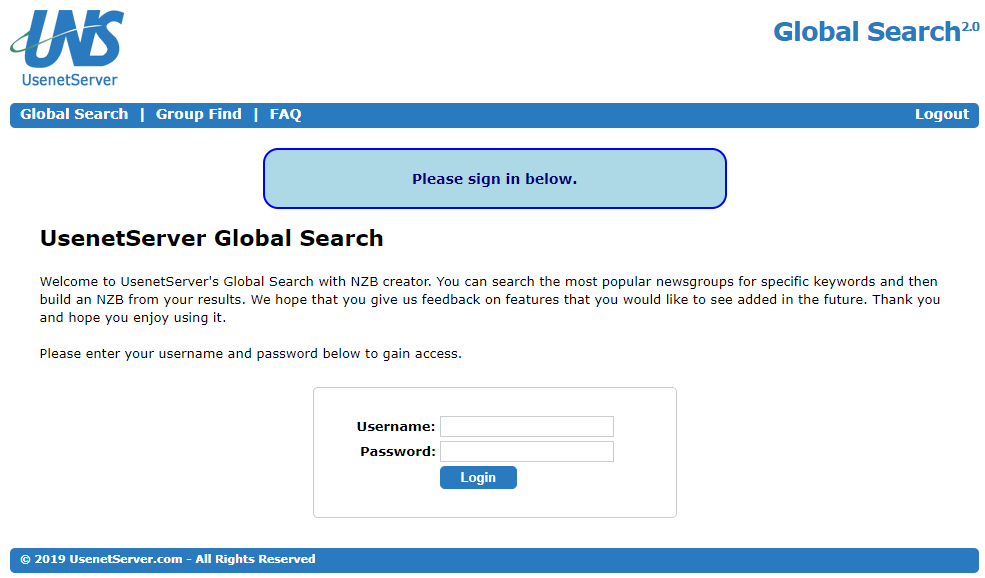Image resolution: width=985 pixels, height=578 pixels.
Task: Click the Global Search header title at top right
Action: tap(867, 32)
